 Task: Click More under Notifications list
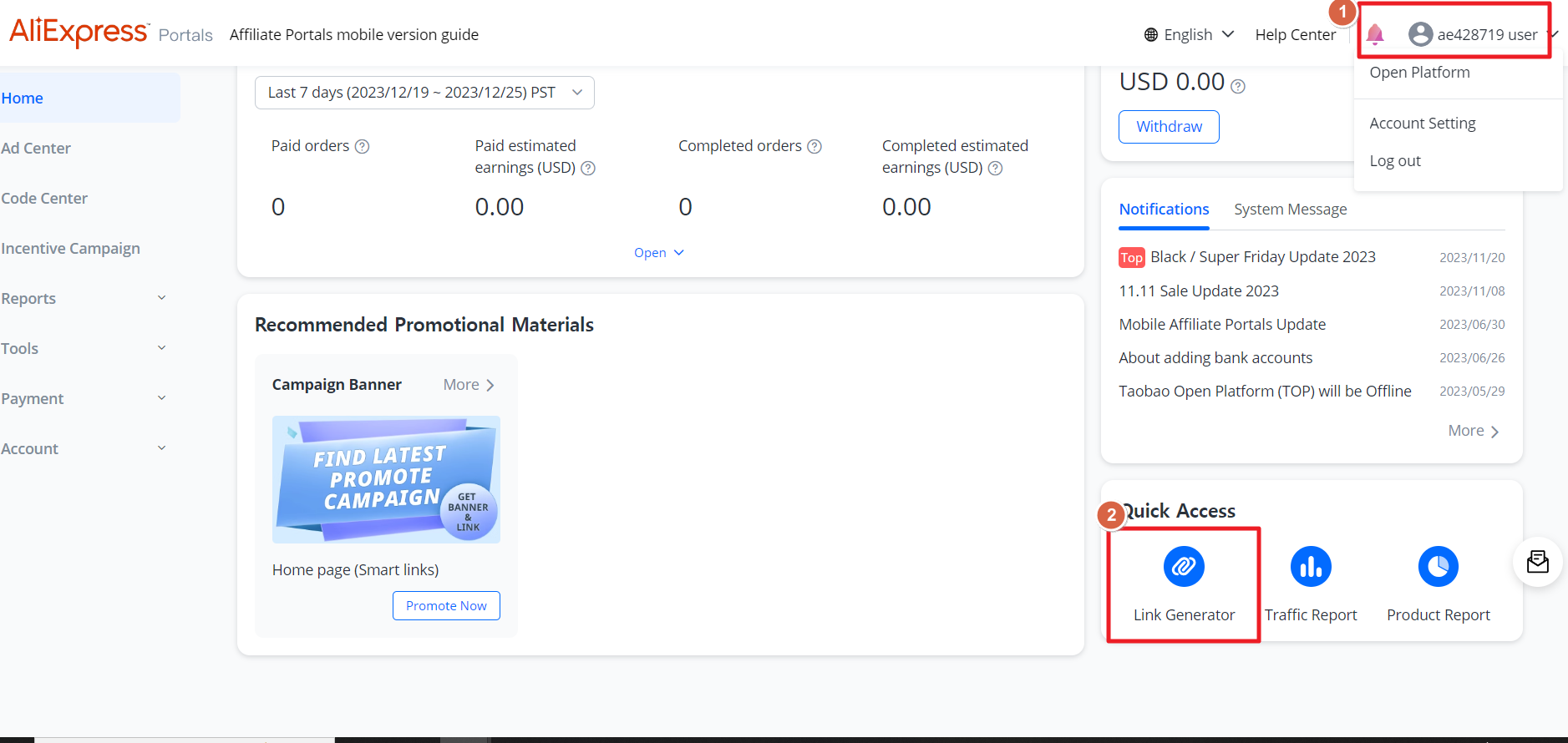pos(1474,431)
